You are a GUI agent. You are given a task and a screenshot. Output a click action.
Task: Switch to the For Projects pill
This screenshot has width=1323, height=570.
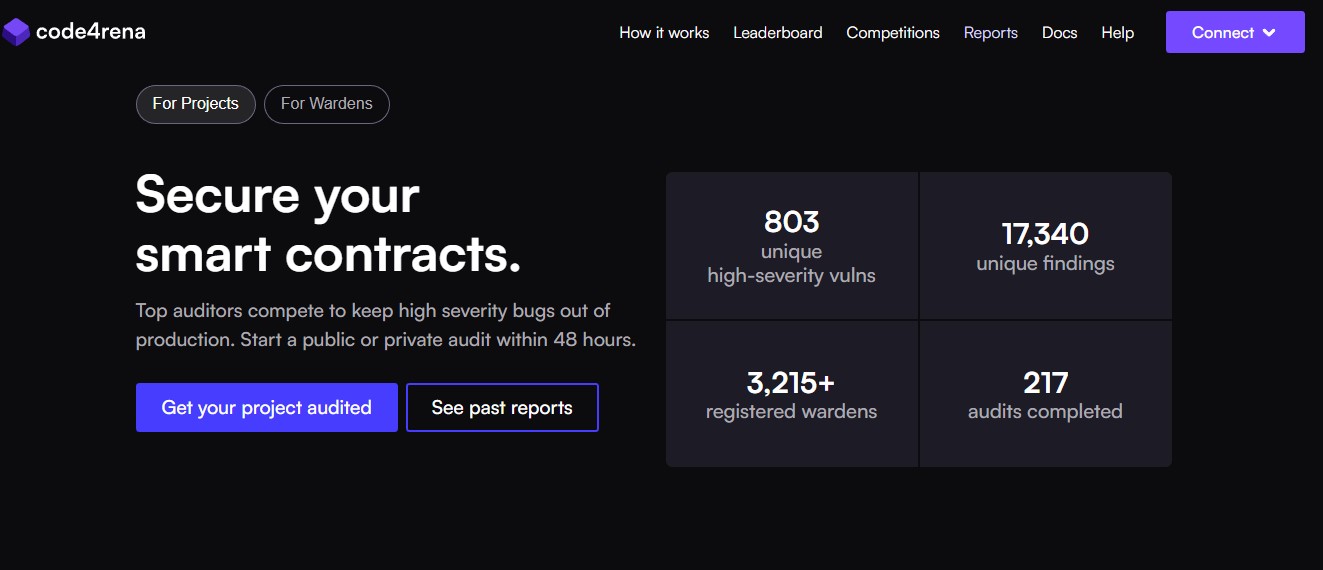tap(196, 104)
